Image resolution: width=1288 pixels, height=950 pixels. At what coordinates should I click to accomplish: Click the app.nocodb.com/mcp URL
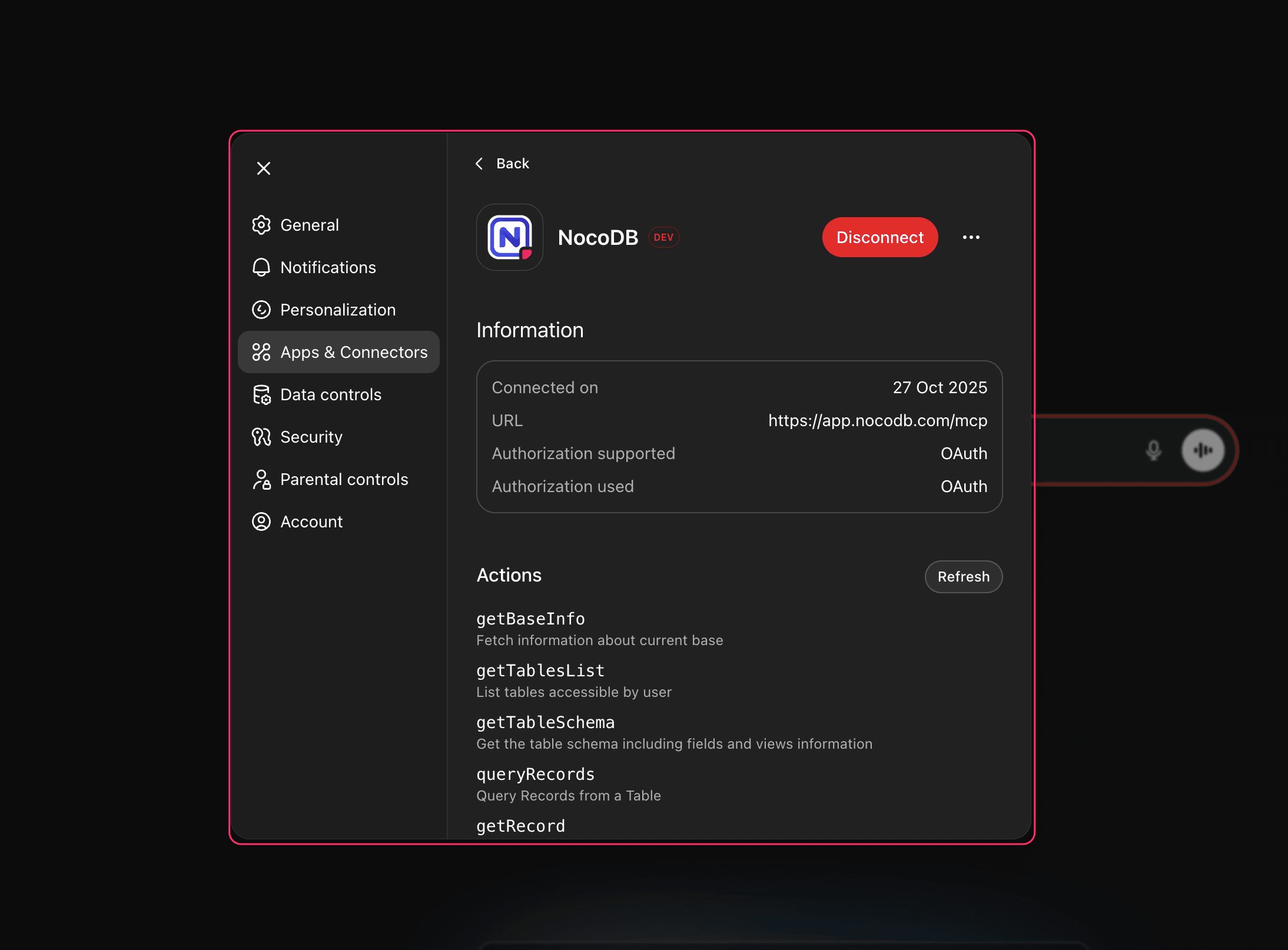coord(877,420)
